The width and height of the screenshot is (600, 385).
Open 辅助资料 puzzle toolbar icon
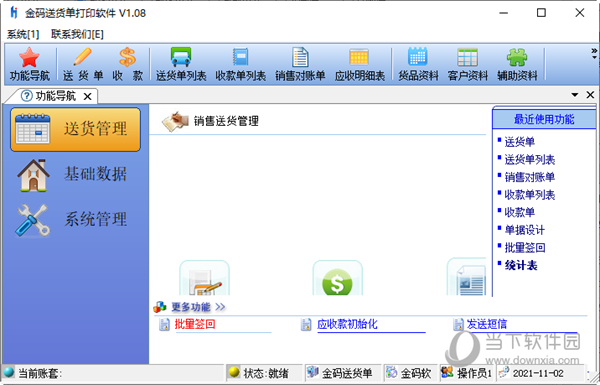(x=517, y=64)
